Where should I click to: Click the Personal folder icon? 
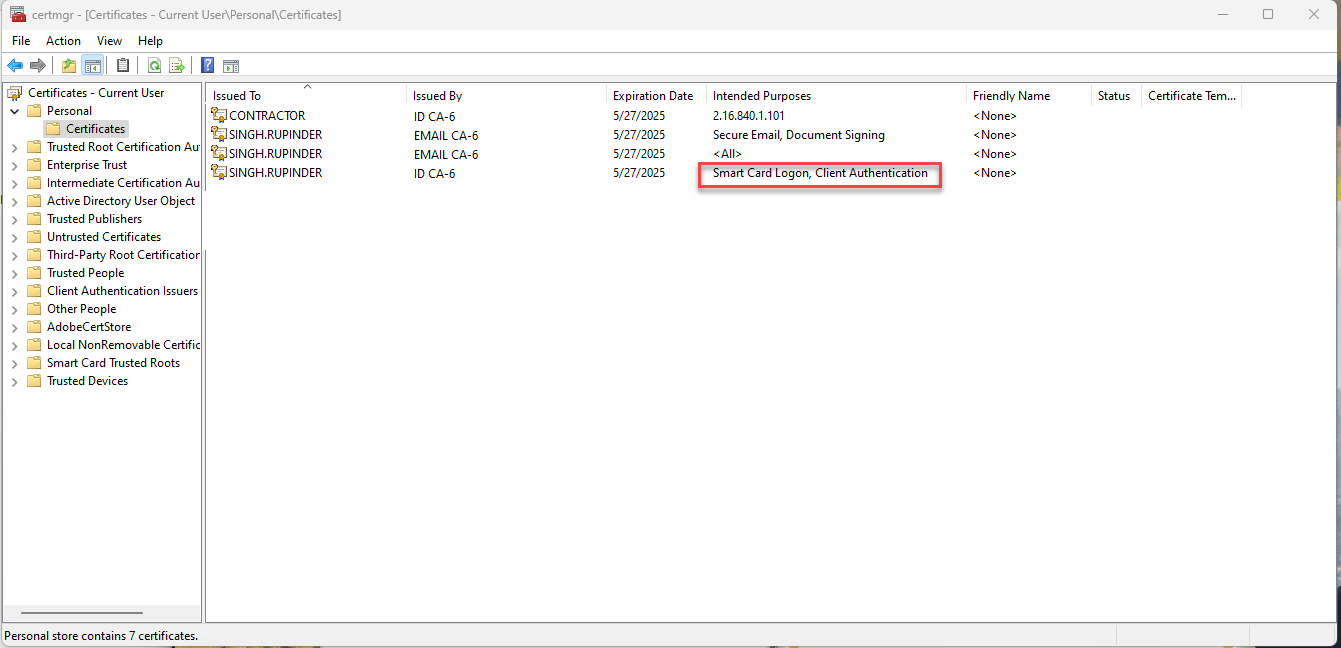click(35, 111)
